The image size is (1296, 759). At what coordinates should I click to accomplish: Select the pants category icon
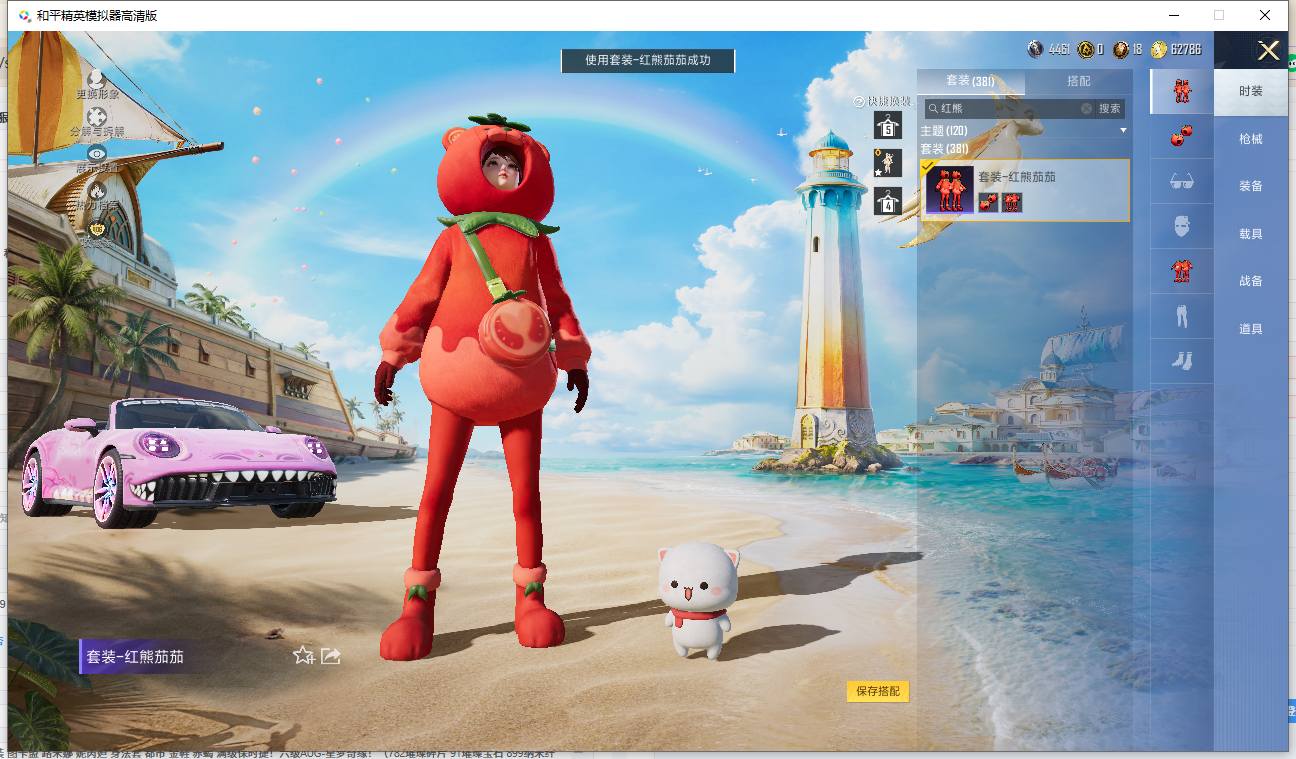pos(1181,316)
